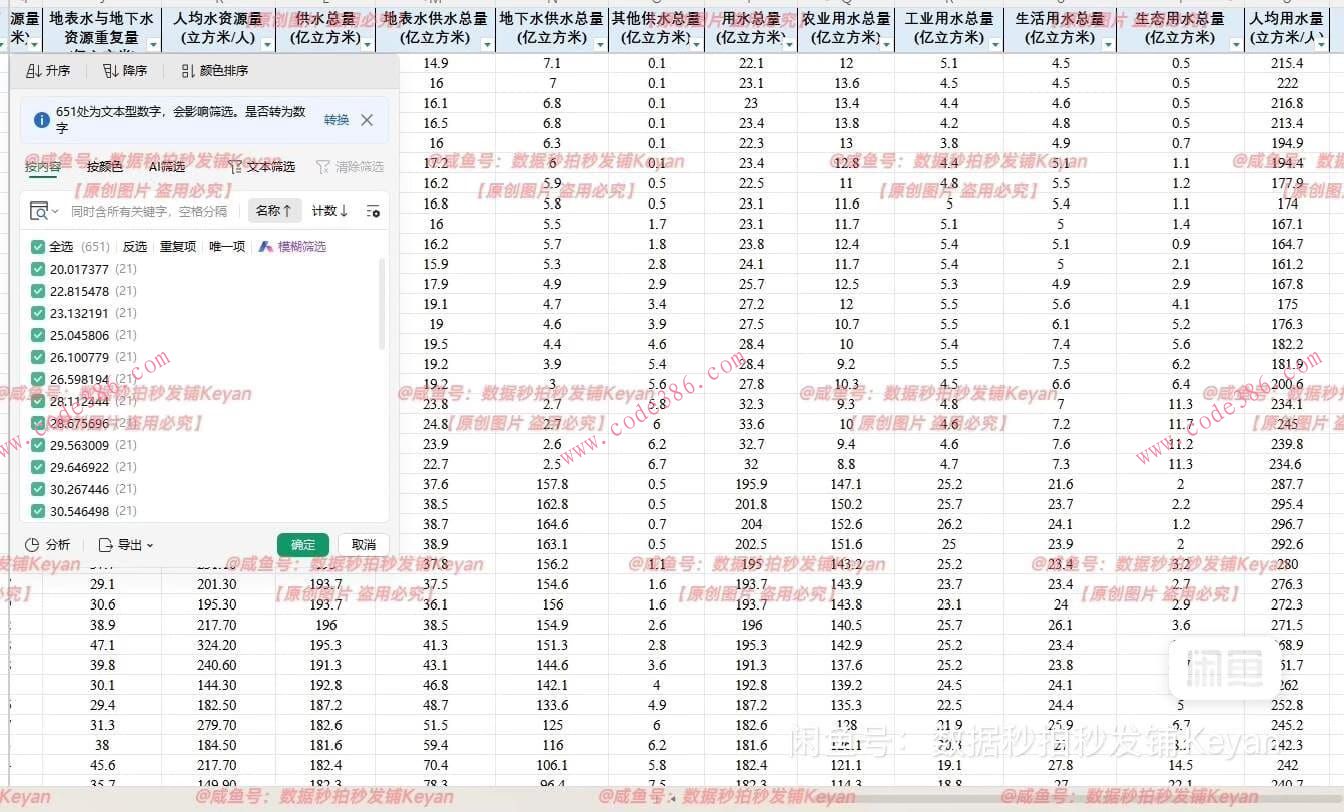Uncheck the value 30.267446

pos(36,489)
